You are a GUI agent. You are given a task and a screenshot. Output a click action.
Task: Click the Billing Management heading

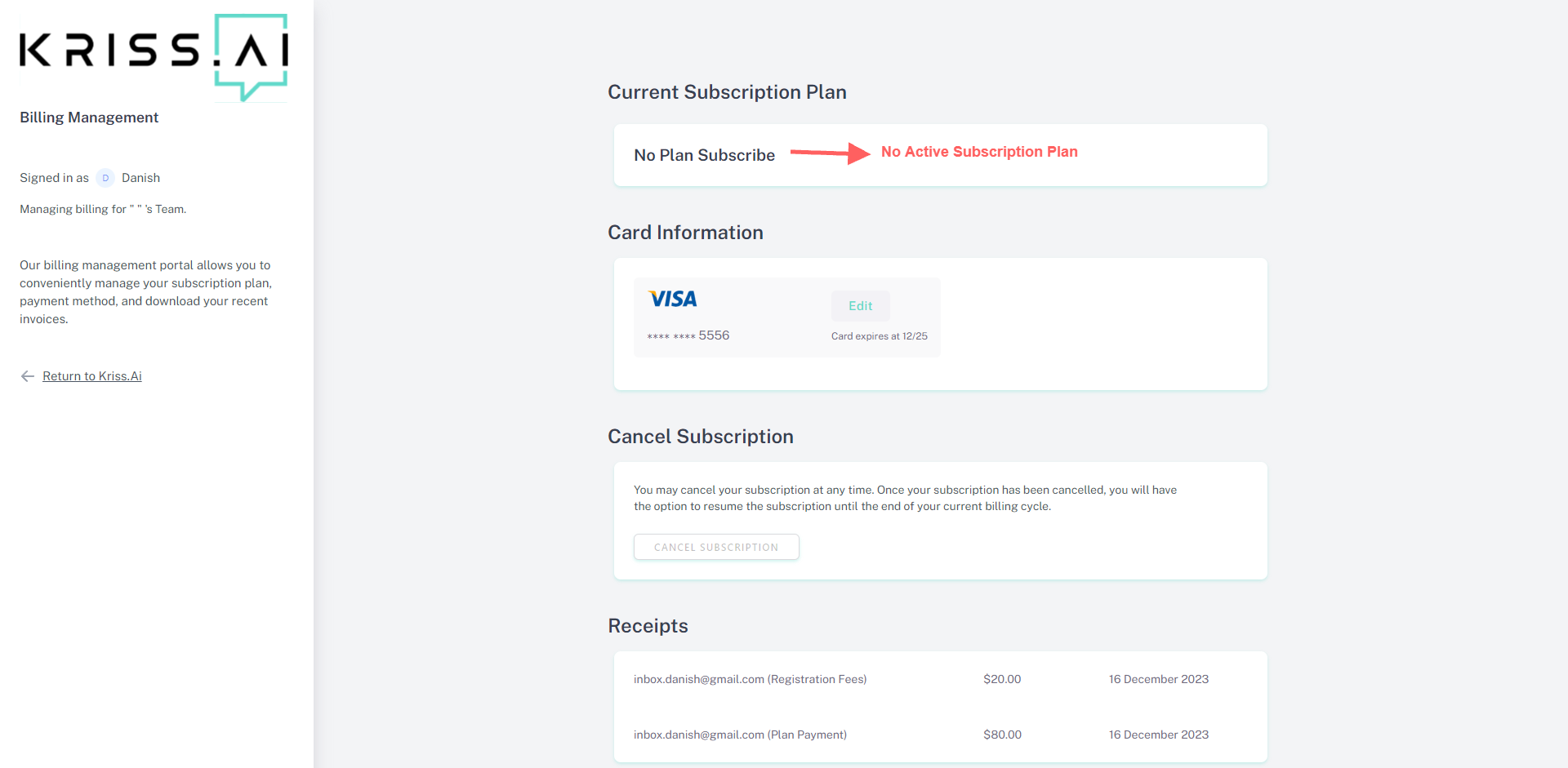click(89, 118)
